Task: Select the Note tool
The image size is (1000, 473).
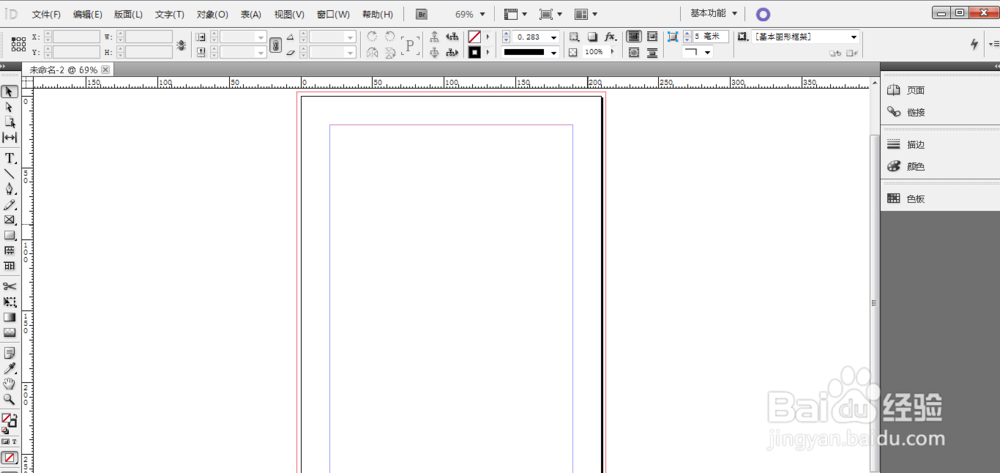Action: coord(9,353)
